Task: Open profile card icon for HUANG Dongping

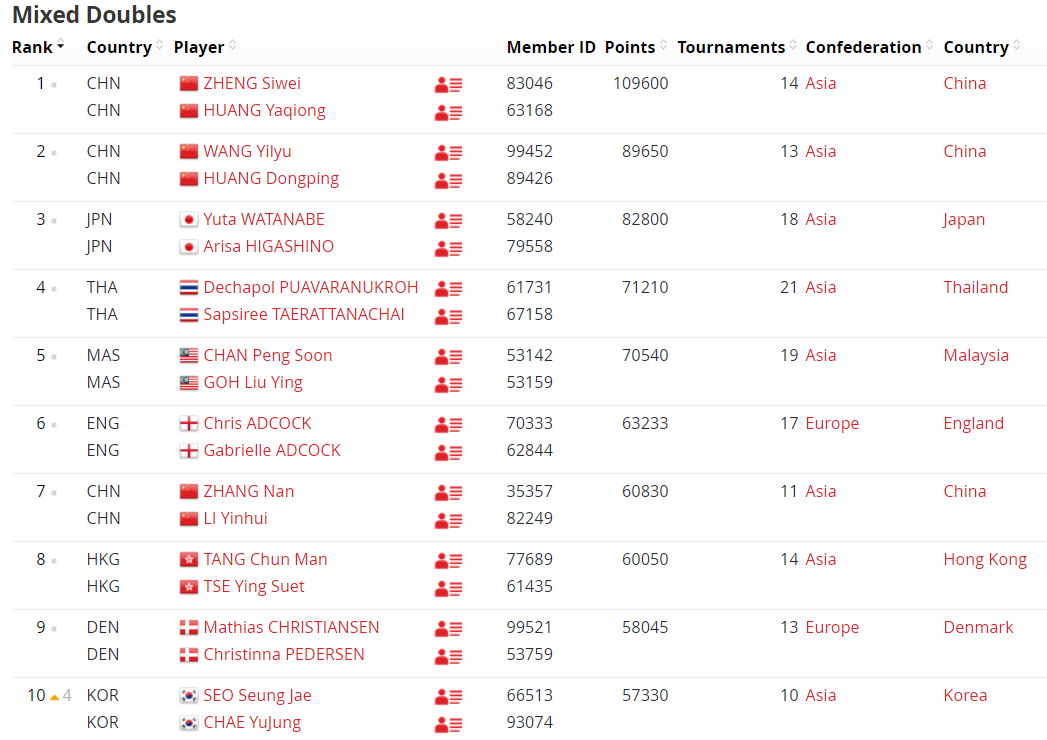Action: [x=448, y=180]
